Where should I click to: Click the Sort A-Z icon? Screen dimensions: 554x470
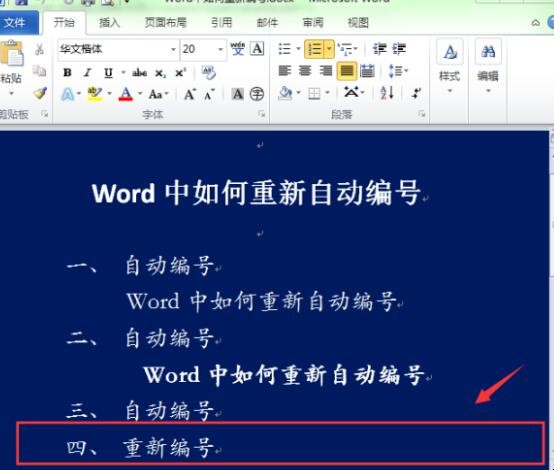387,93
